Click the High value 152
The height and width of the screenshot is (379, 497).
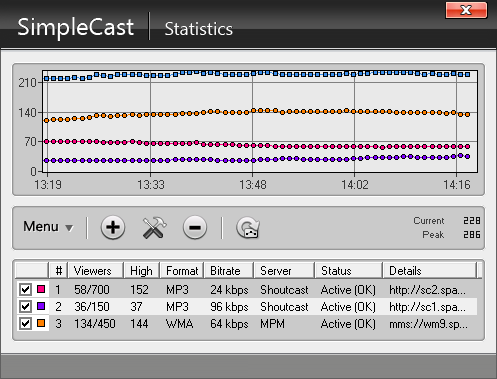point(139,290)
